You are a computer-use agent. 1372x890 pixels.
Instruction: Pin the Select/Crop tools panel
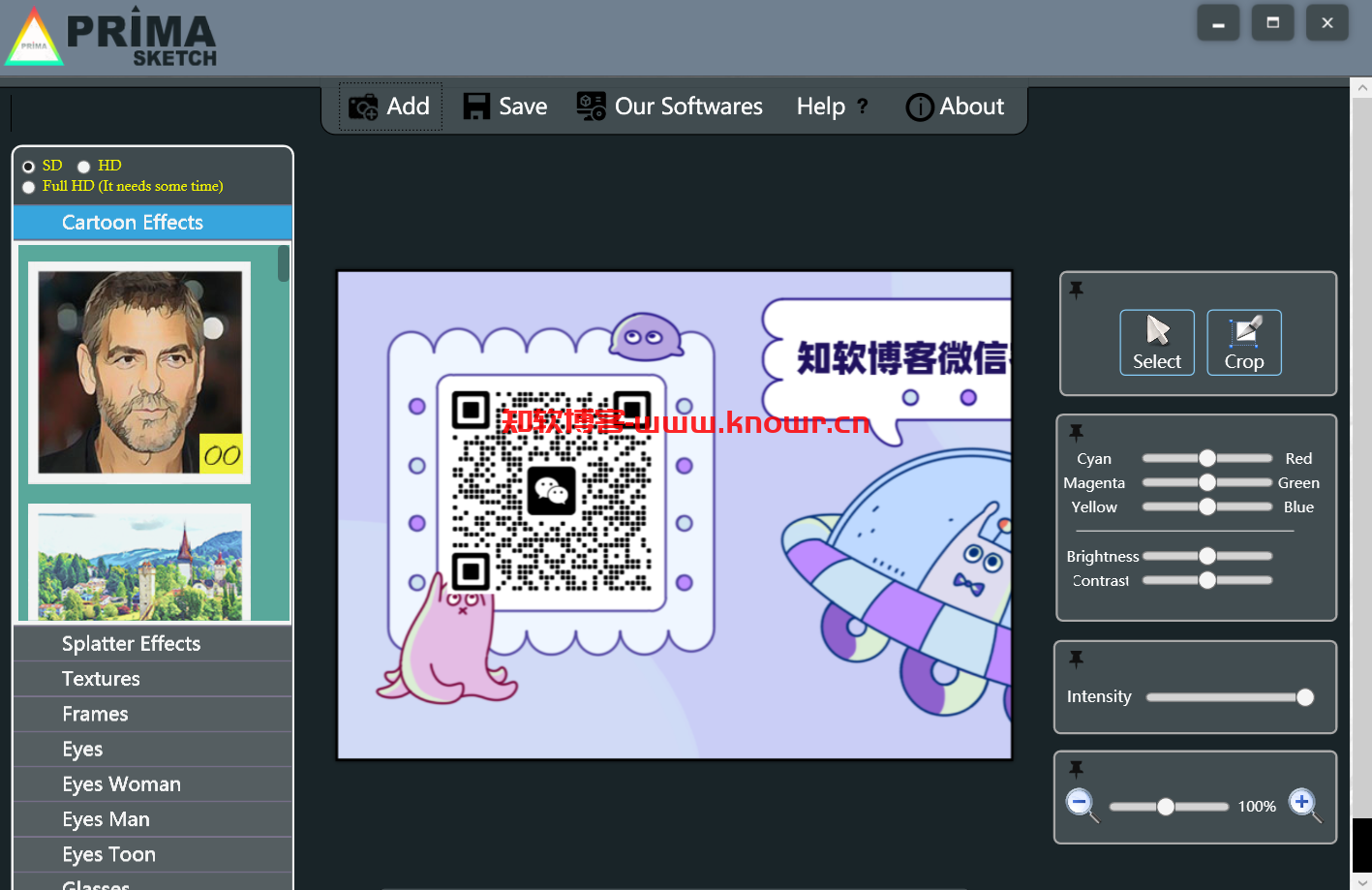[1076, 290]
